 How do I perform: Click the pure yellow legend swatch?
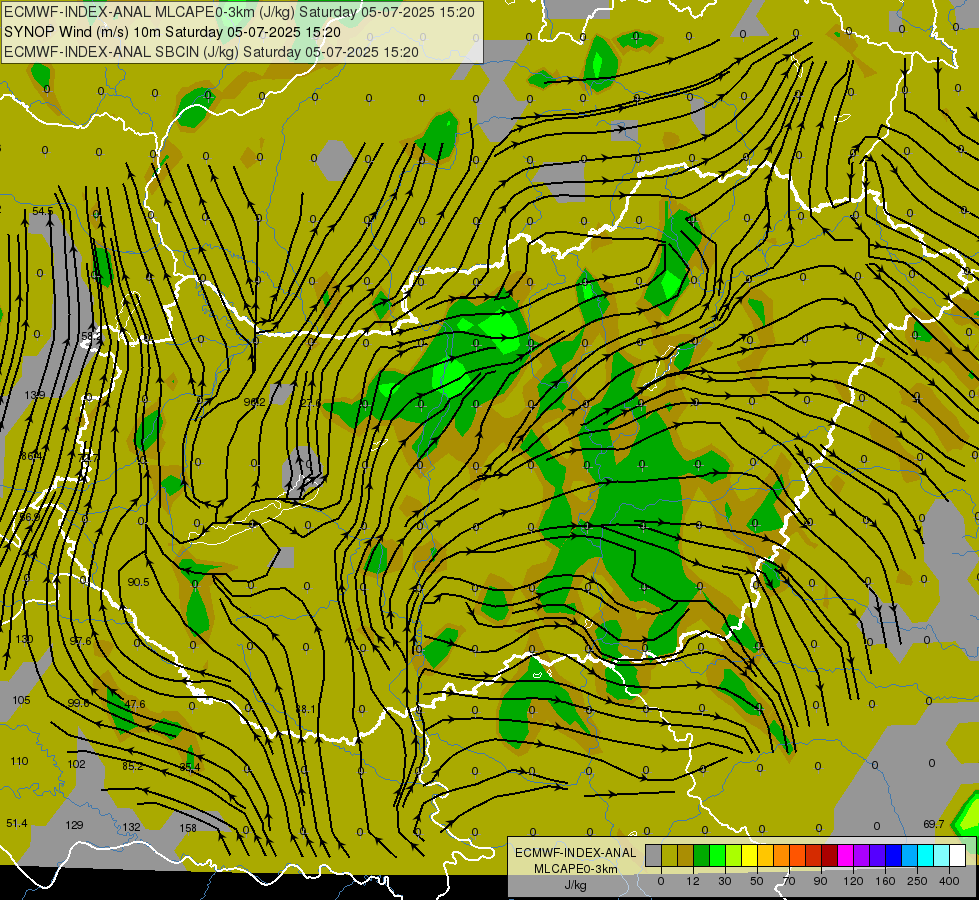pyautogui.click(x=749, y=855)
